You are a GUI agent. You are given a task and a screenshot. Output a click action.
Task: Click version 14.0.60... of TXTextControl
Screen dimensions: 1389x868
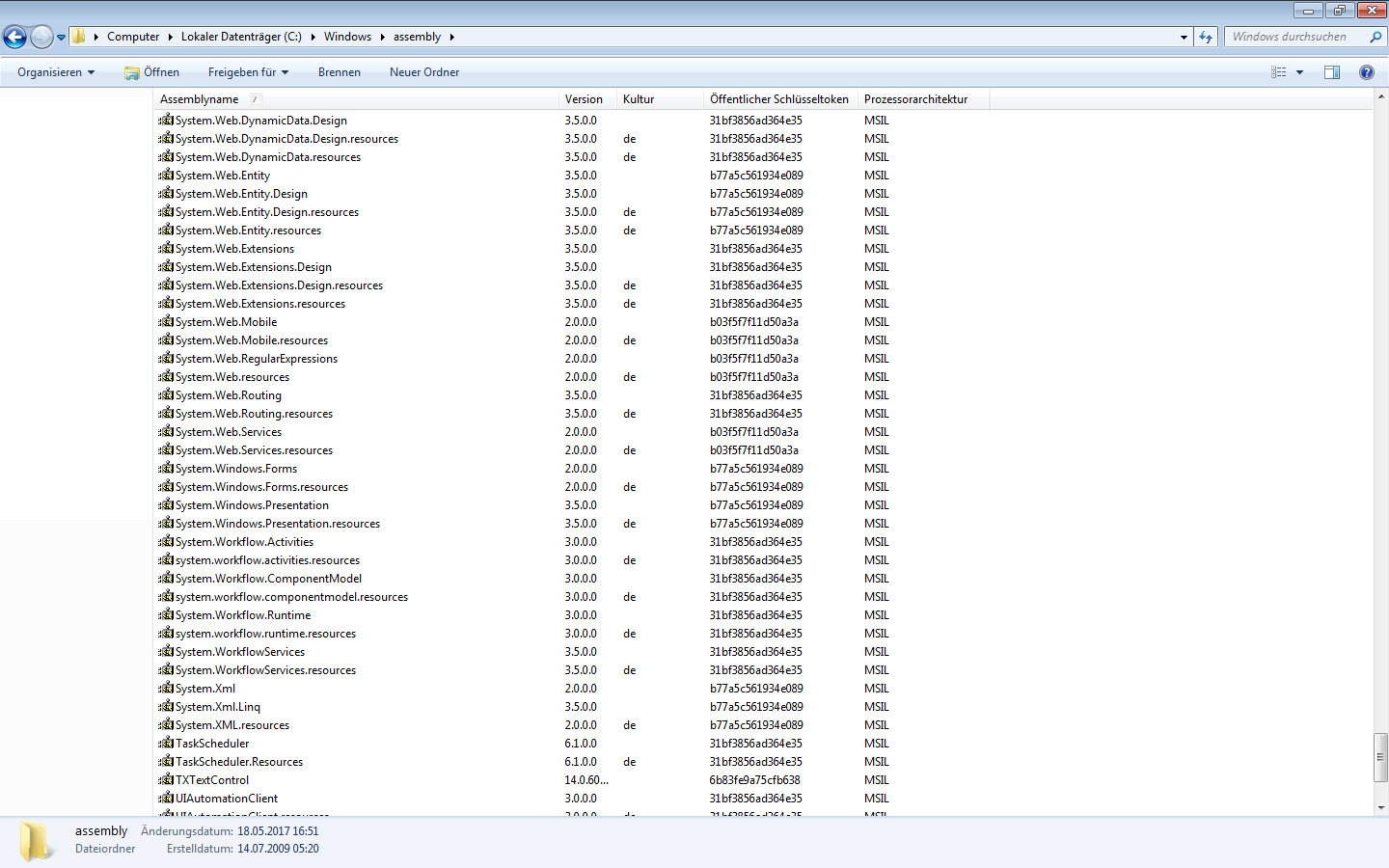pyautogui.click(x=586, y=780)
